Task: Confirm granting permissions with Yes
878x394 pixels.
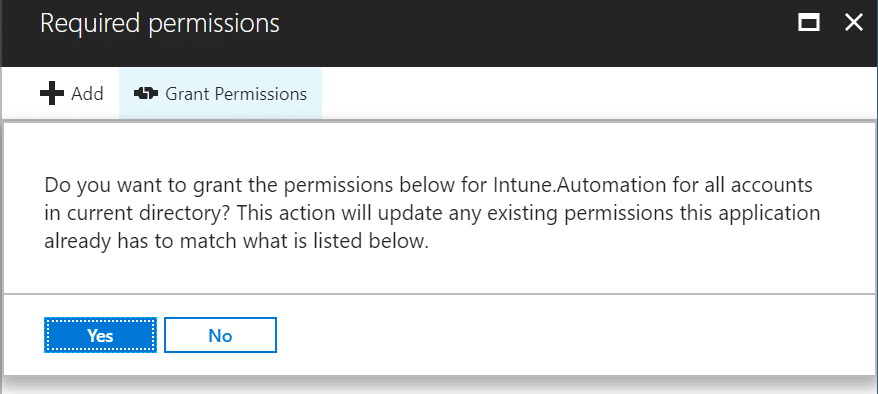Action: tap(100, 335)
